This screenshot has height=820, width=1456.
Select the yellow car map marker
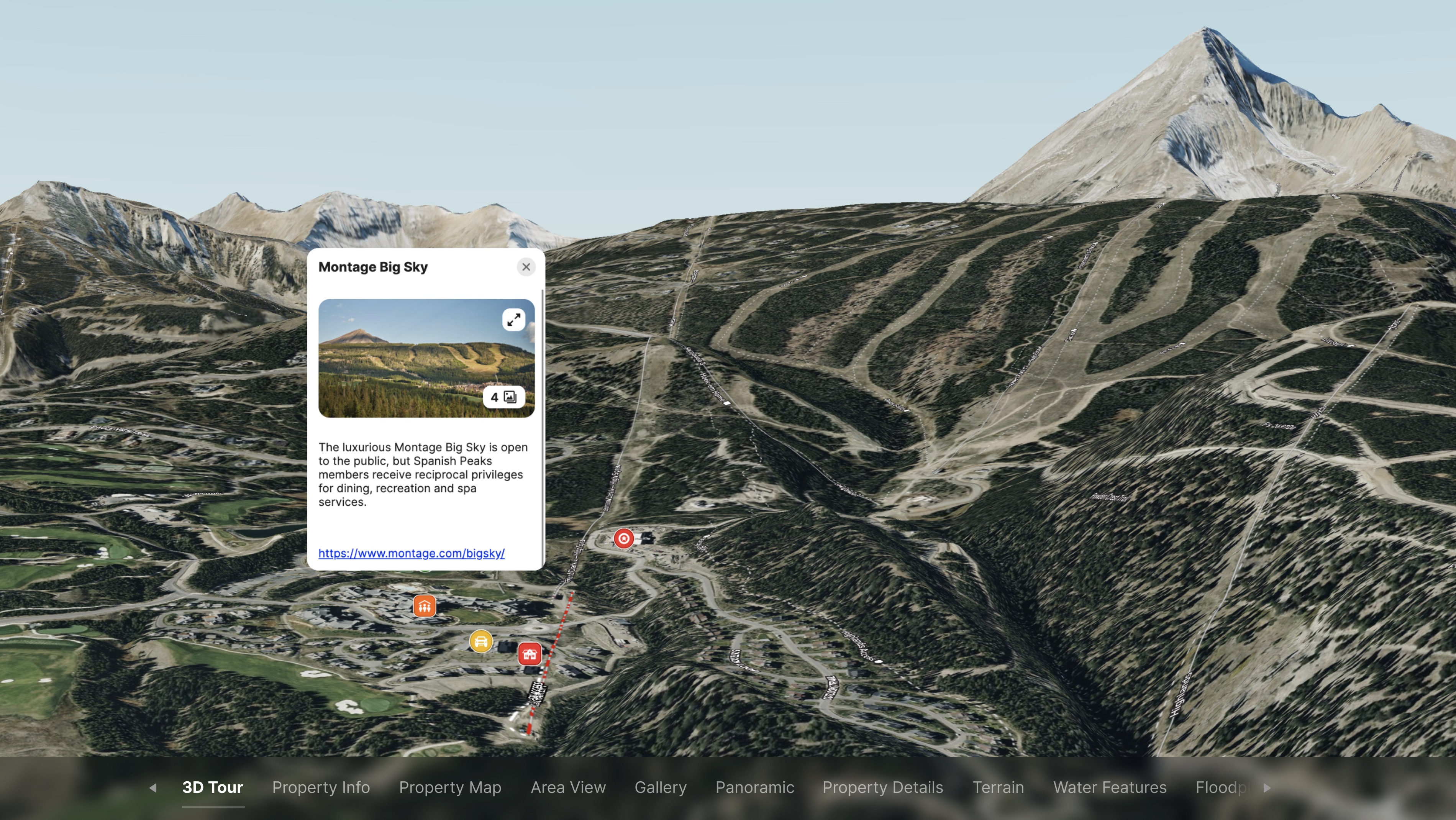click(481, 641)
